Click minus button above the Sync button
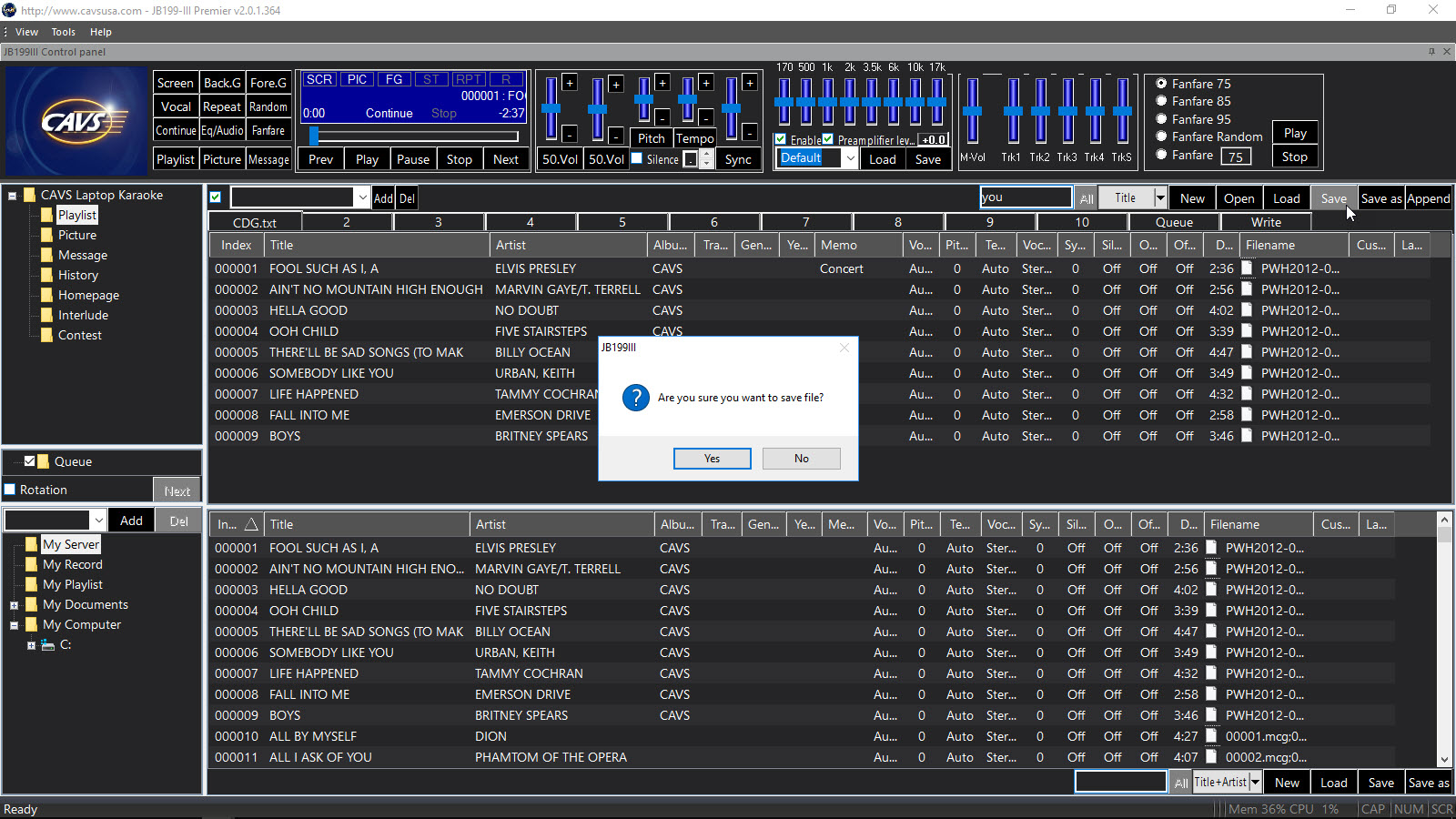1456x819 pixels. point(751,133)
